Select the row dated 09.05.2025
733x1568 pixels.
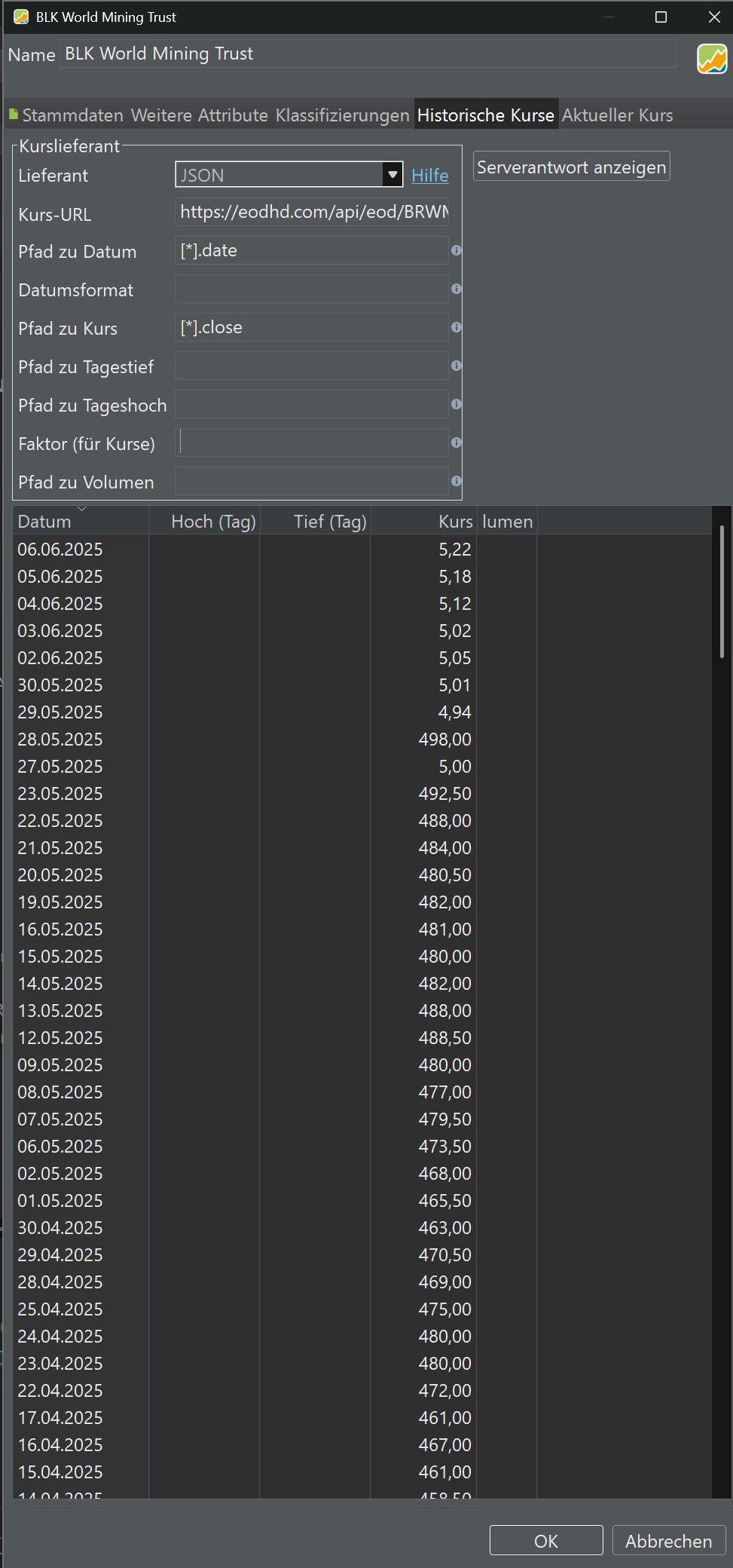pos(362,1065)
